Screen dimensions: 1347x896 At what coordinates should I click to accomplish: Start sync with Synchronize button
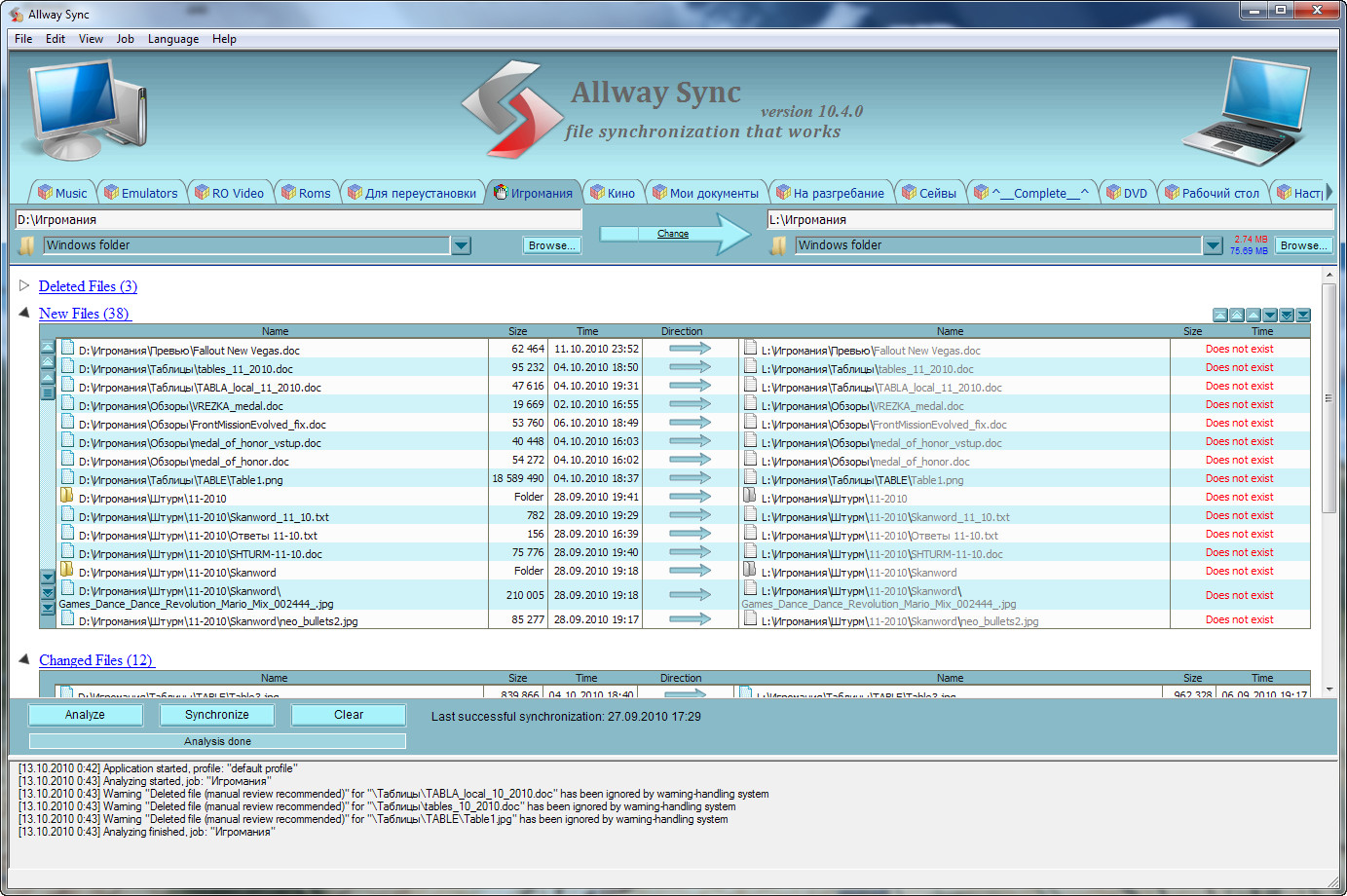(x=216, y=715)
